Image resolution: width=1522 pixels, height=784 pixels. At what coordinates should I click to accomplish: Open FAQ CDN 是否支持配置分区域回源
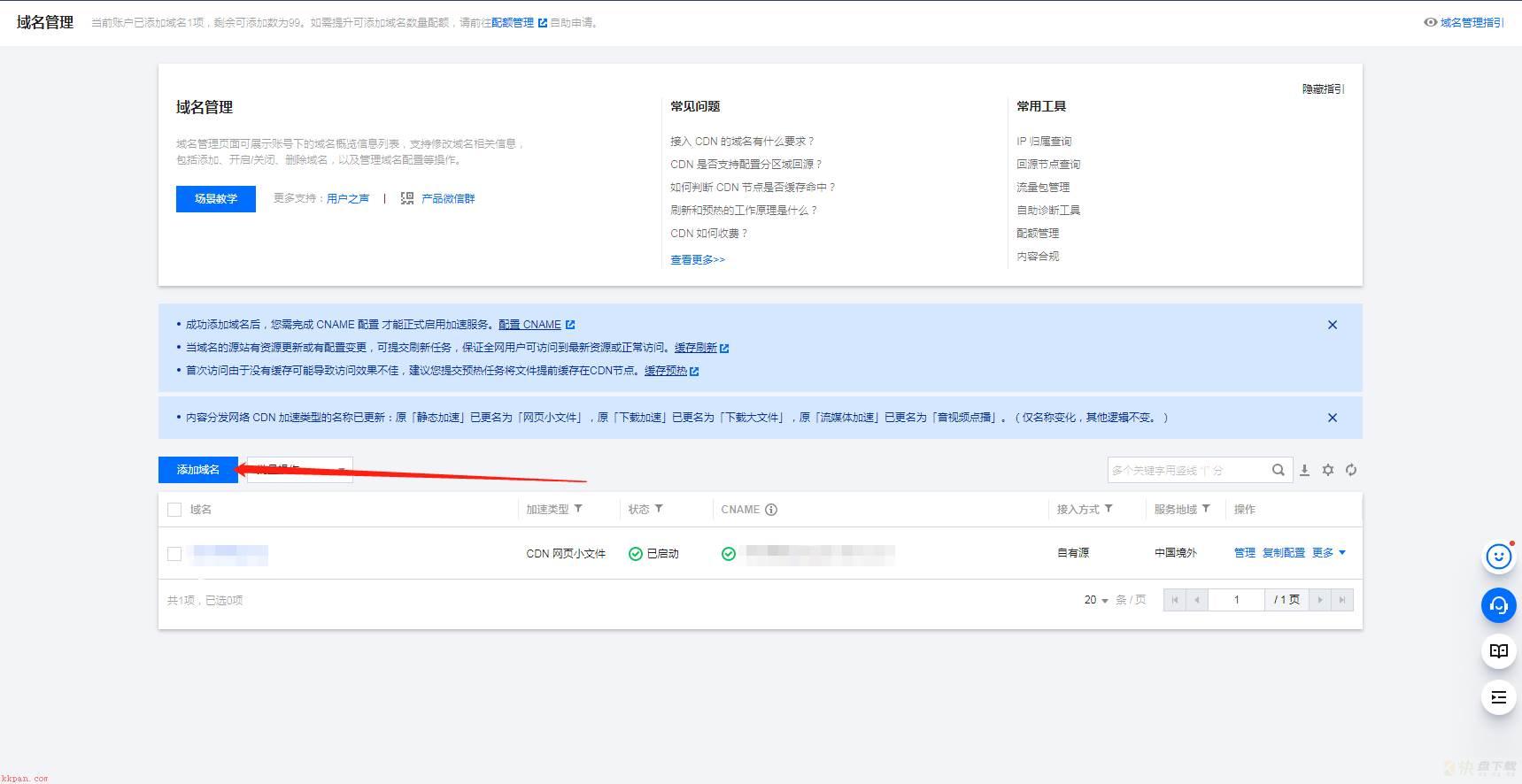tap(746, 165)
